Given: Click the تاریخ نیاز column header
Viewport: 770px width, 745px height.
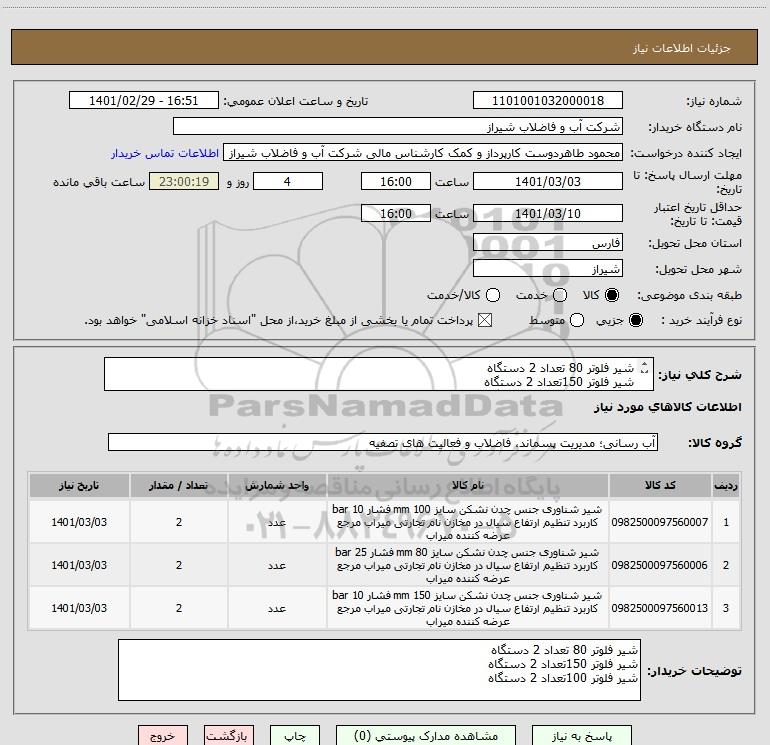Looking at the screenshot, I should point(79,485).
